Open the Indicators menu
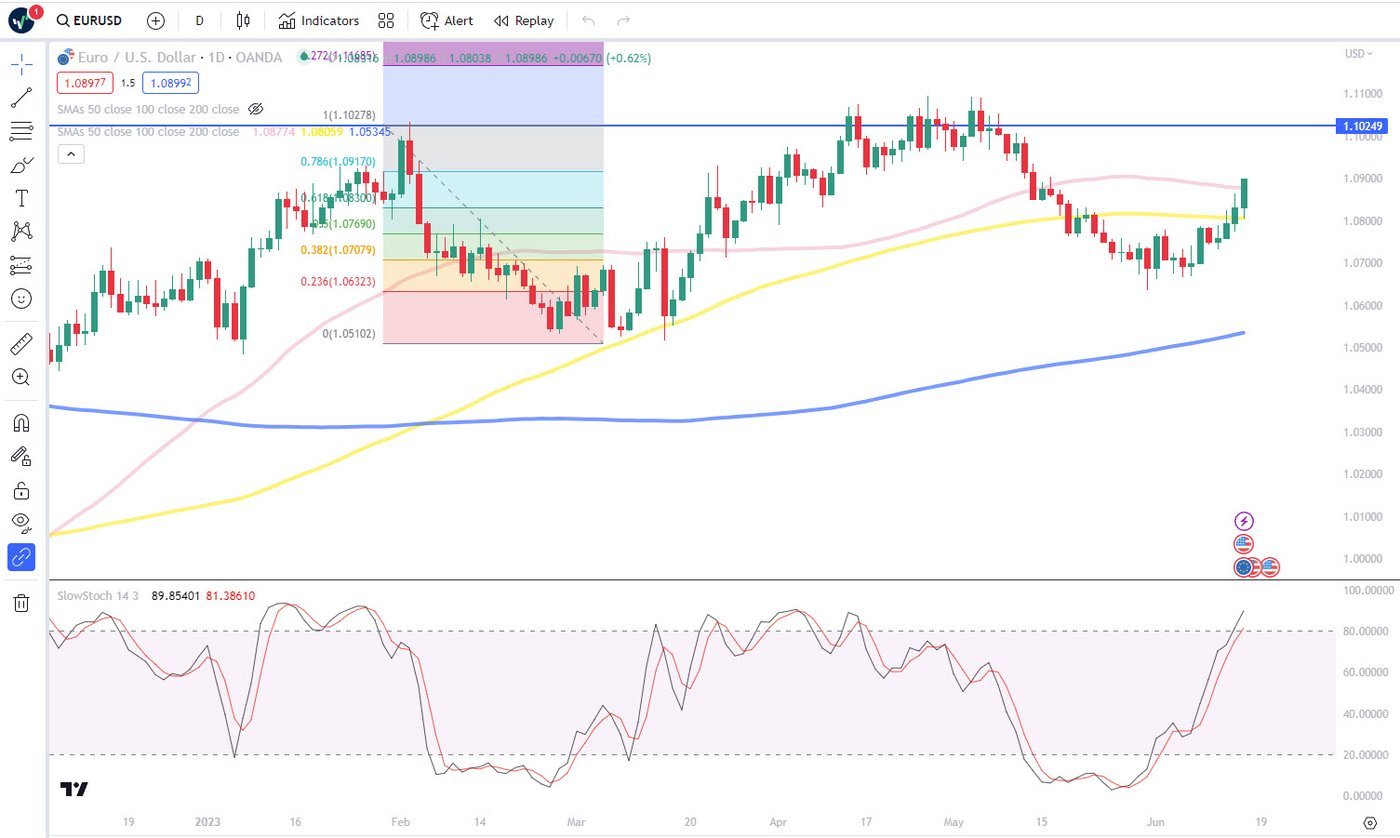The width and height of the screenshot is (1400, 838). pos(319,20)
